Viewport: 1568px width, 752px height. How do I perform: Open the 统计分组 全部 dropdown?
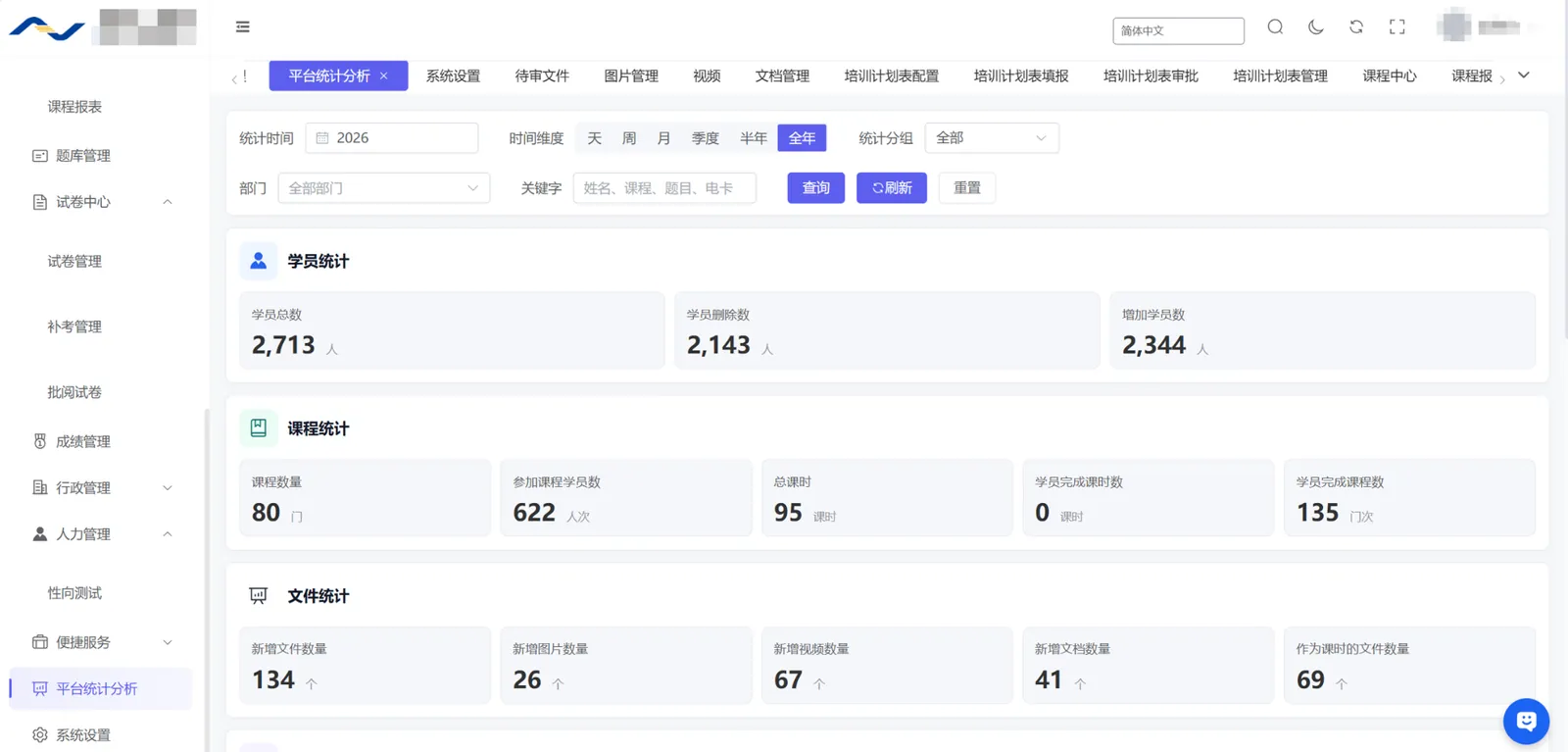click(992, 138)
